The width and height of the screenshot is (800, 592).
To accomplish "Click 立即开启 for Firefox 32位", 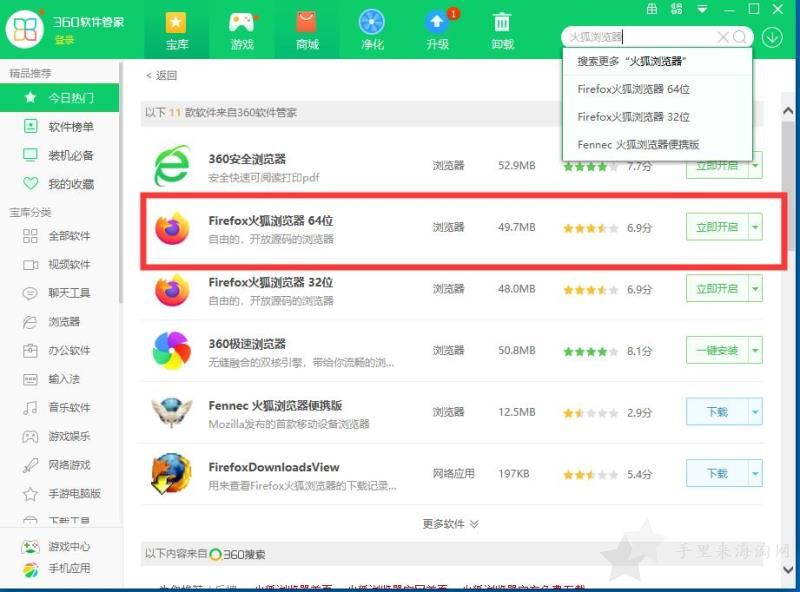I will point(717,289).
